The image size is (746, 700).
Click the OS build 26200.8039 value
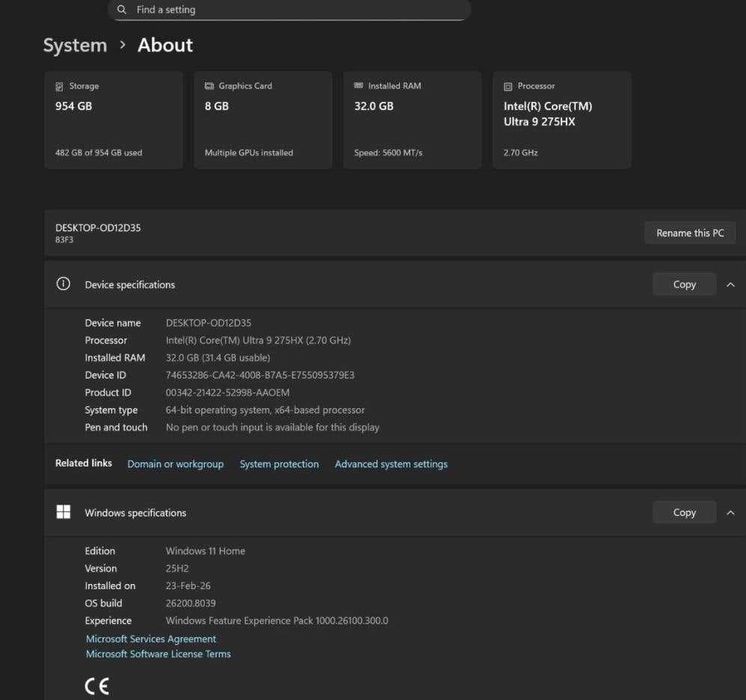point(191,603)
